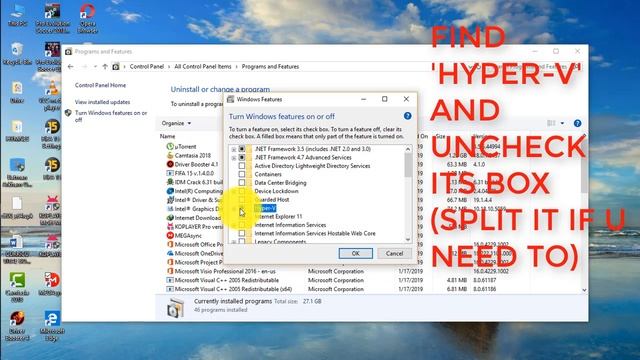Toggle .NET Framework 4.7 Advanced Services checkbox
The height and width of the screenshot is (360, 640).
pos(242,158)
